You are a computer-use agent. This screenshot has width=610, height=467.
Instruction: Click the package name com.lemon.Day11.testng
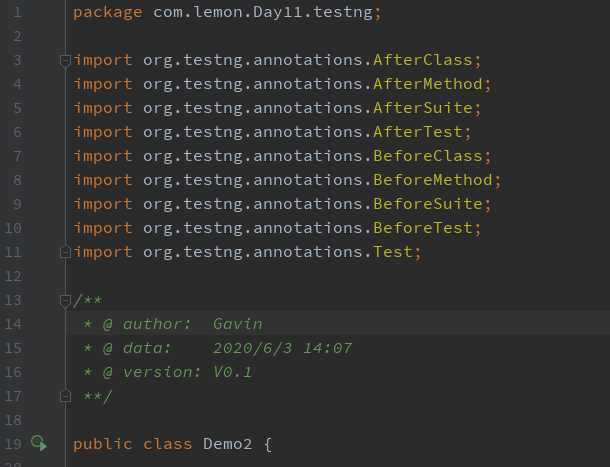[x=263, y=12]
